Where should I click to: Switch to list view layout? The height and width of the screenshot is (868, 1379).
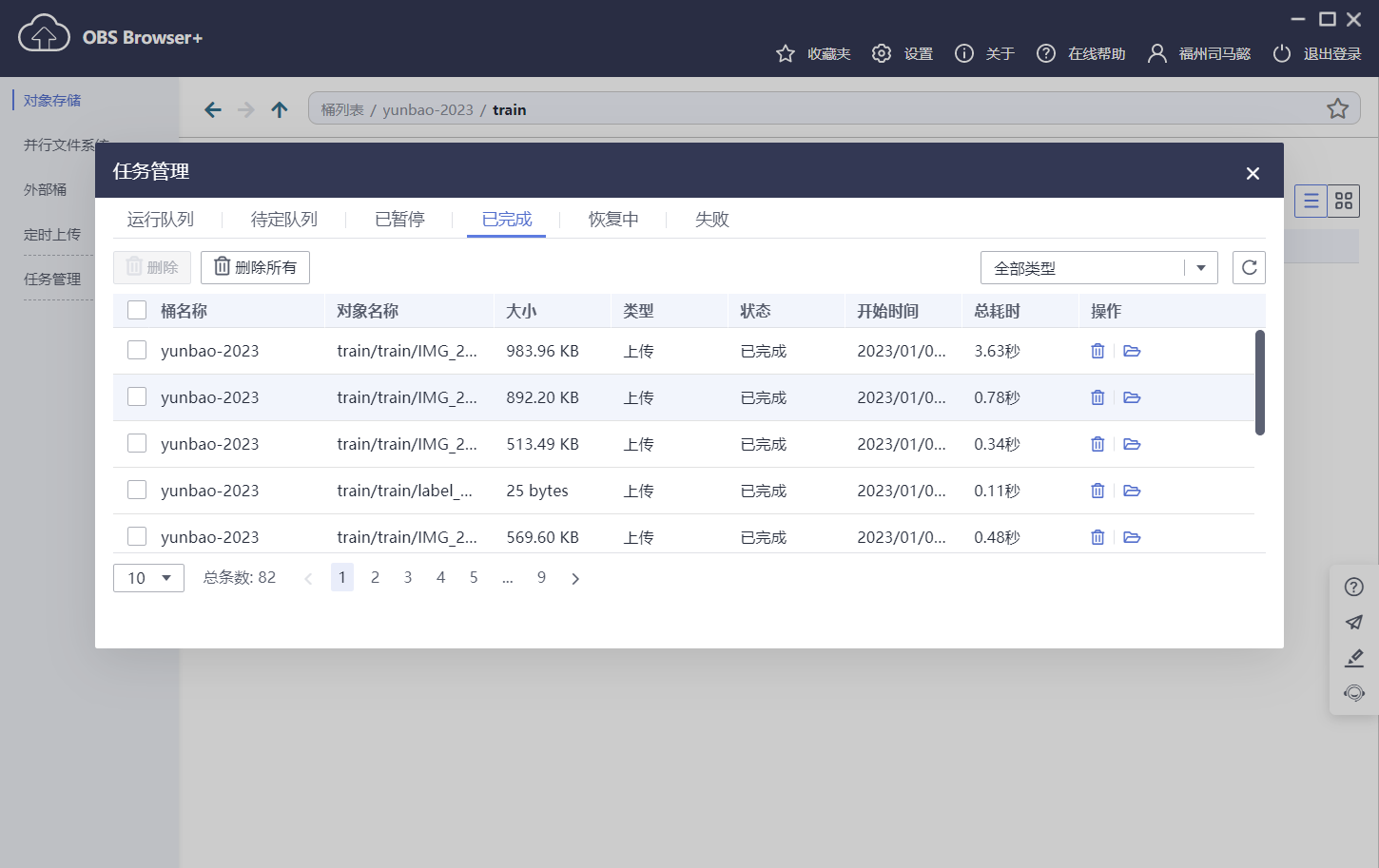[x=1311, y=201]
